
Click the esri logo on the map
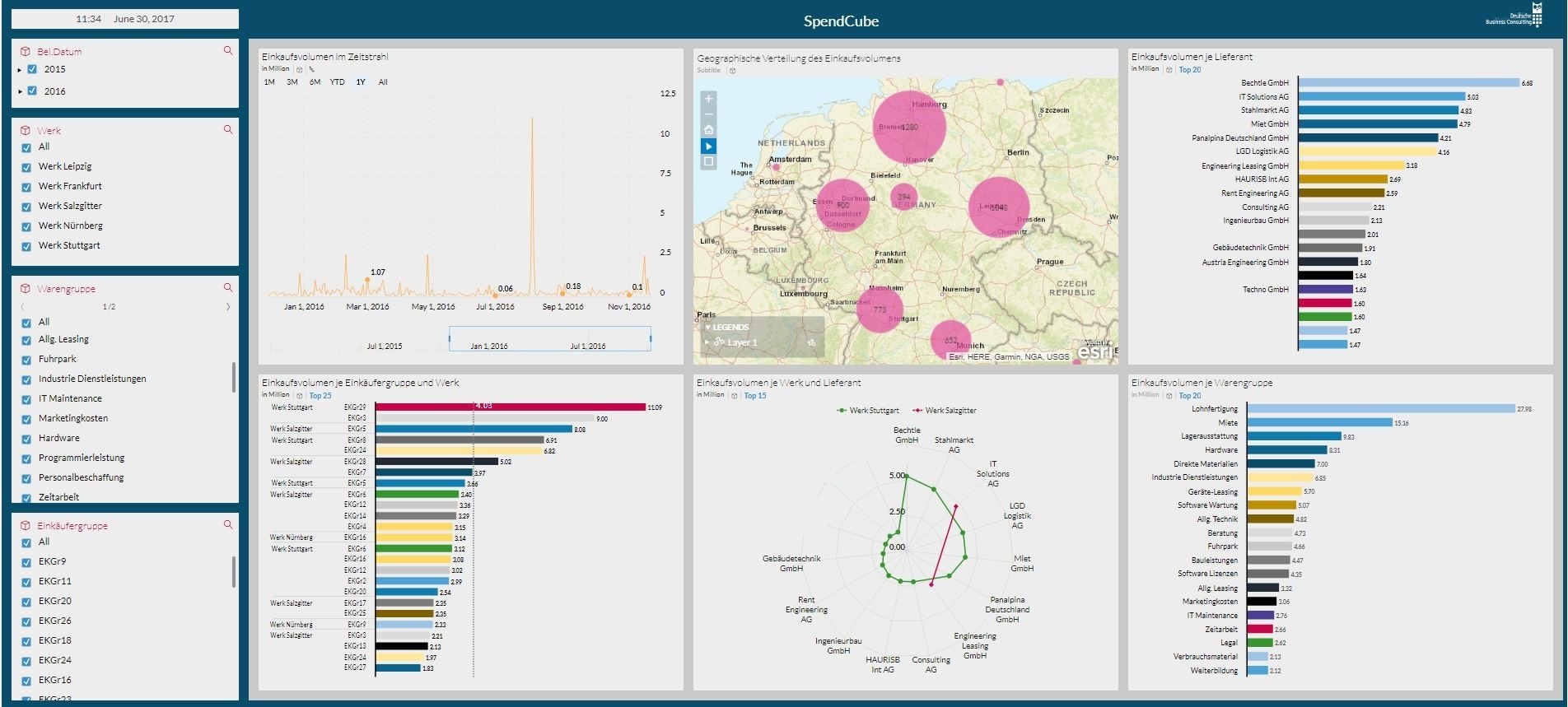coord(1094,351)
